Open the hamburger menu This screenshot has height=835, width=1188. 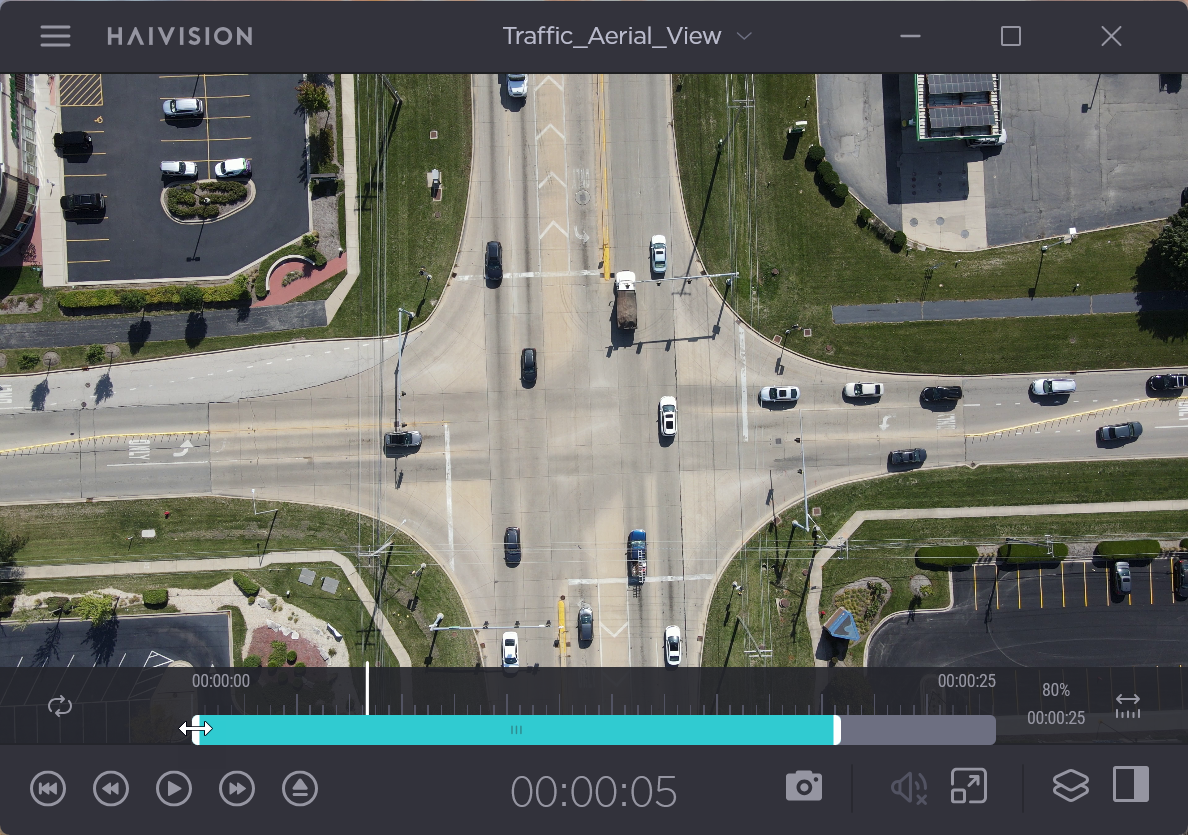(55, 37)
